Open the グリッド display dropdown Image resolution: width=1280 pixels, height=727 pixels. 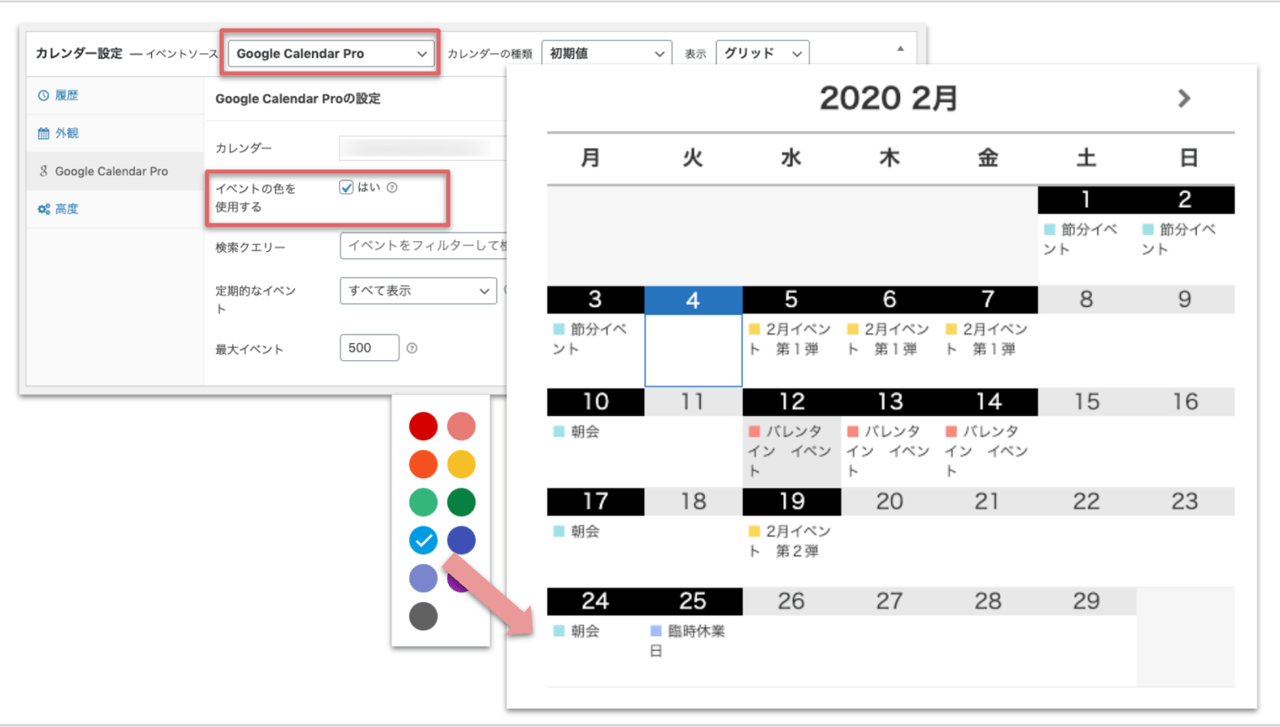pyautogui.click(x=762, y=54)
